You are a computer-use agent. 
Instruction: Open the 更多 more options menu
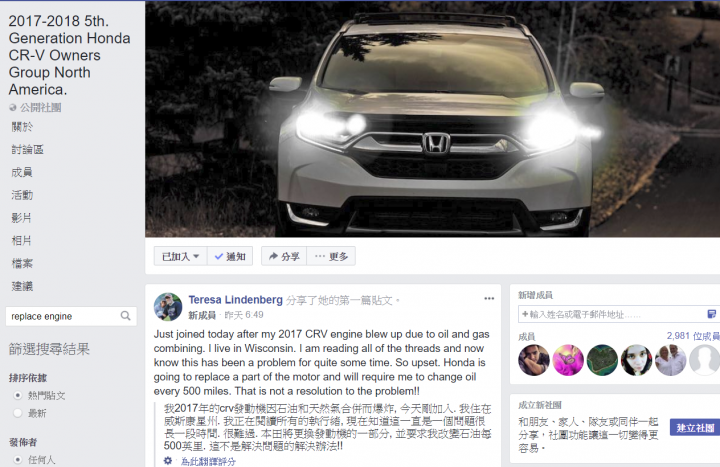point(332,256)
